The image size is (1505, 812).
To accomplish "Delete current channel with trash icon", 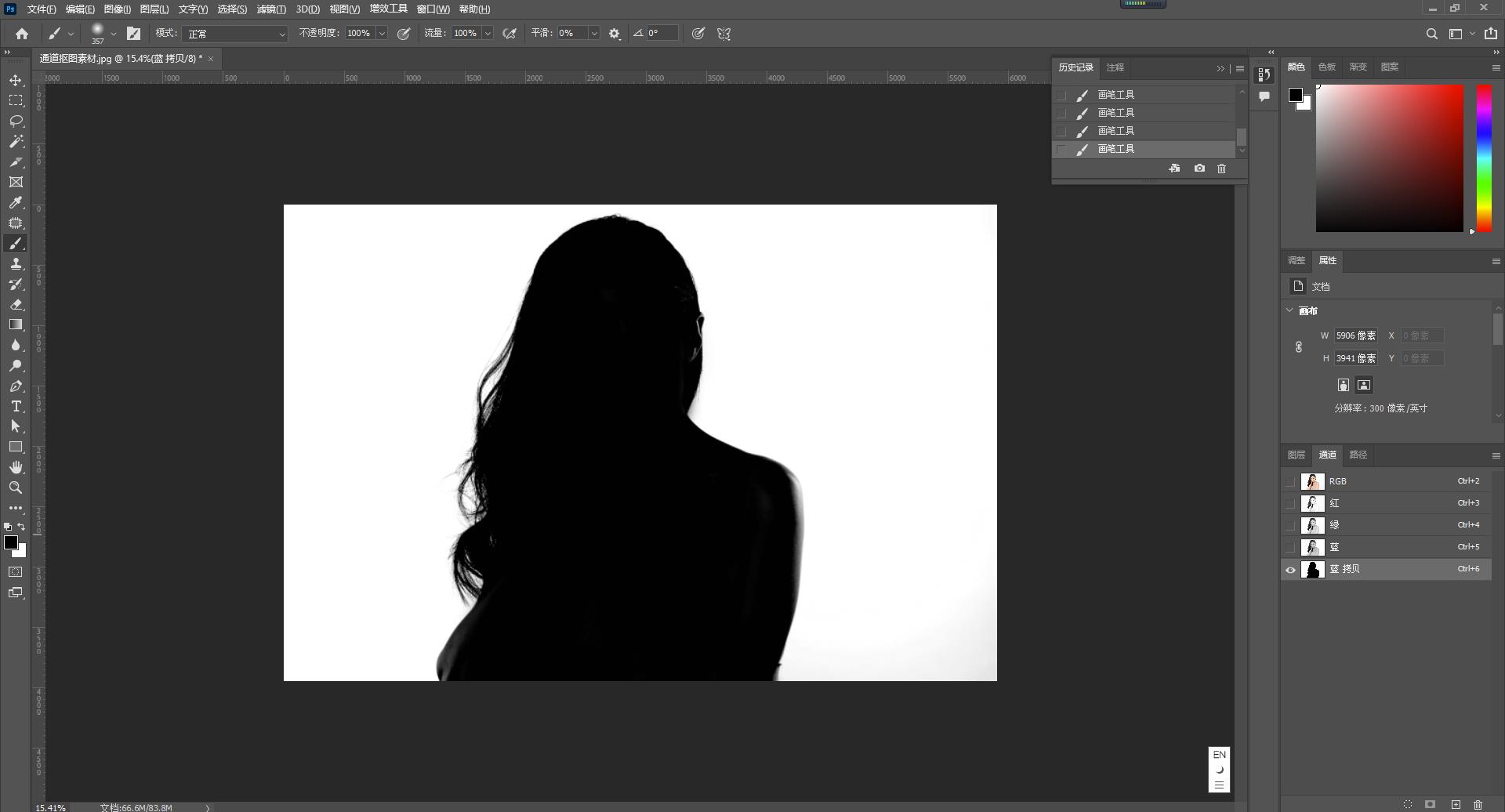I will click(x=1478, y=805).
